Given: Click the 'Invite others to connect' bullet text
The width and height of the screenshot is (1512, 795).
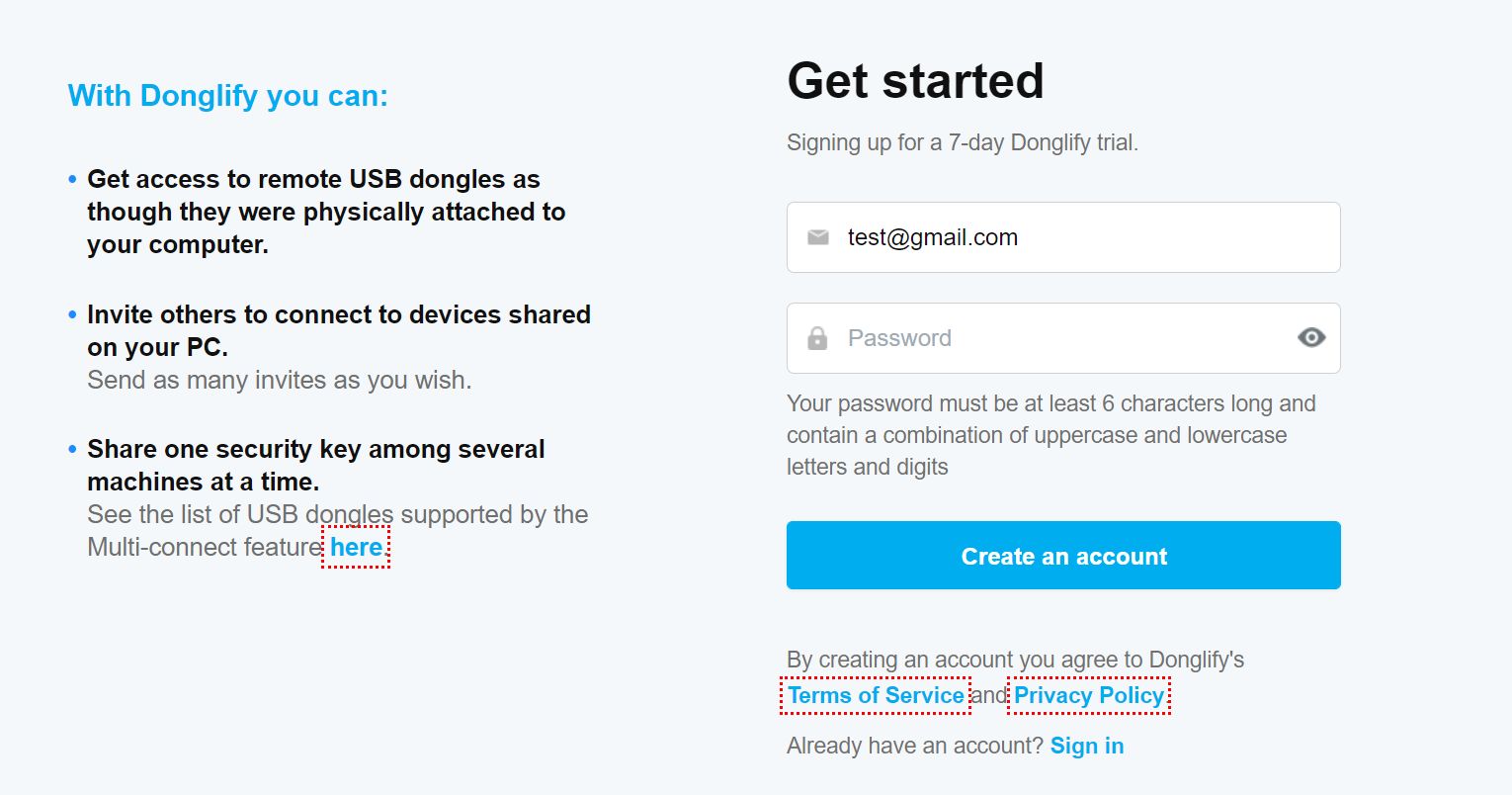Looking at the screenshot, I should [338, 330].
